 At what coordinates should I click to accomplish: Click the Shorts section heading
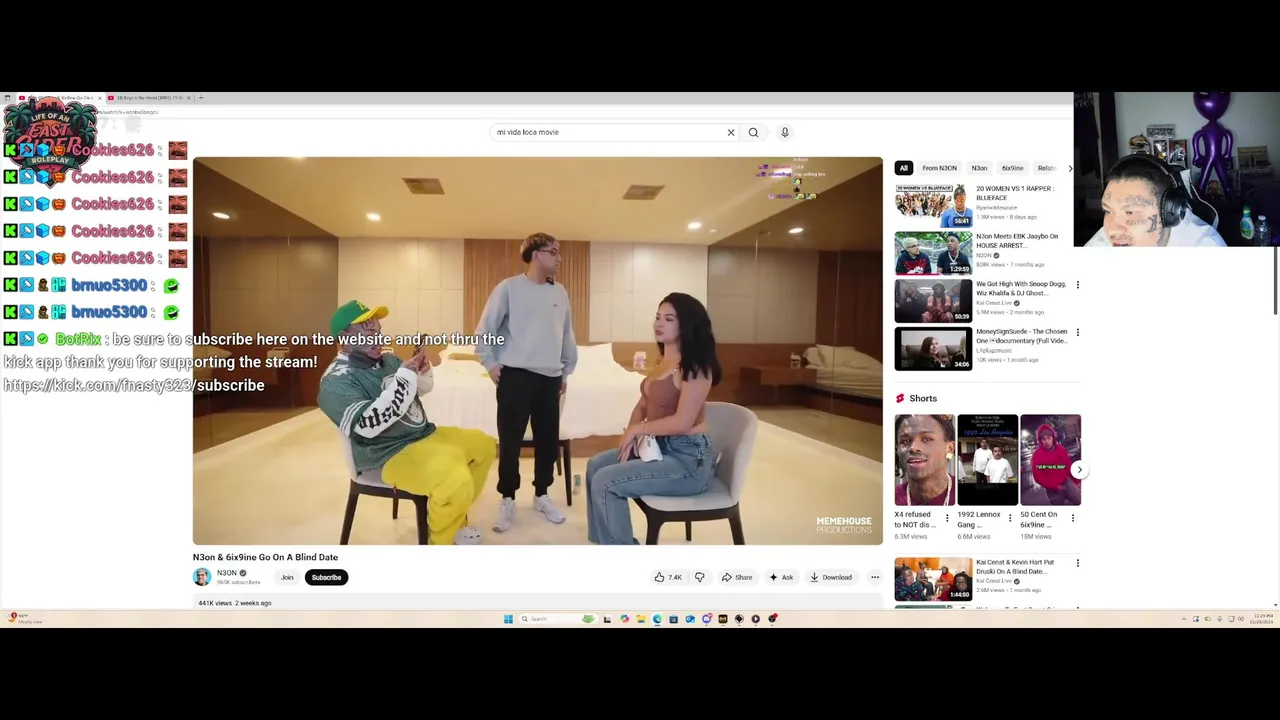[923, 398]
